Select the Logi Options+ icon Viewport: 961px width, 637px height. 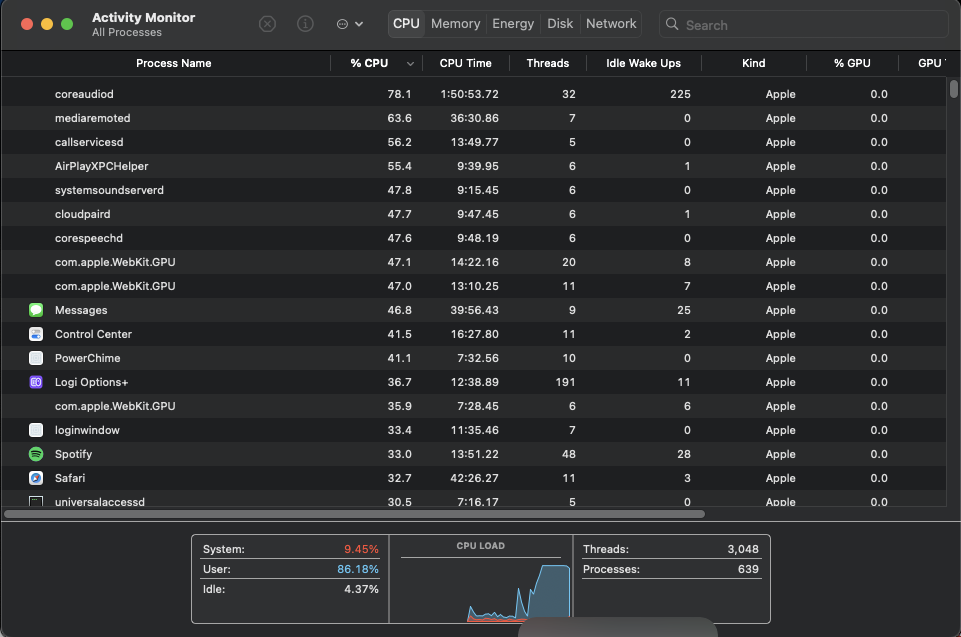click(36, 382)
